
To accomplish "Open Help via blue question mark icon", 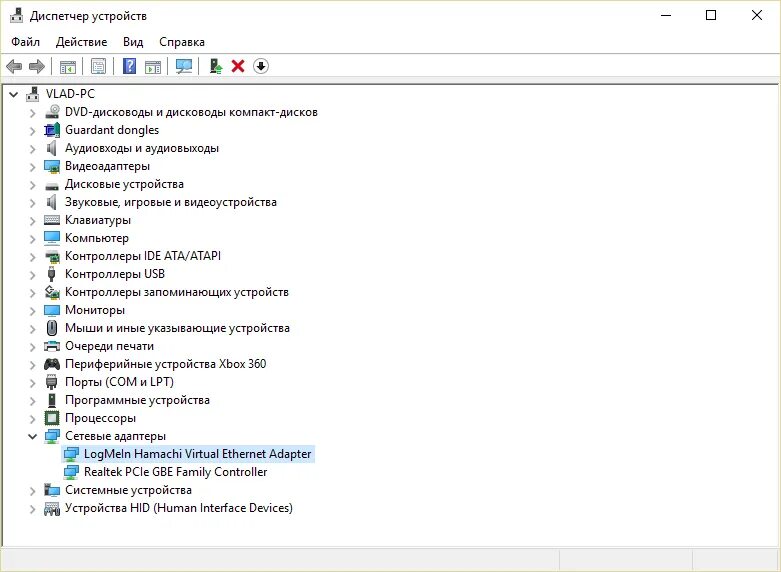I will tap(130, 66).
